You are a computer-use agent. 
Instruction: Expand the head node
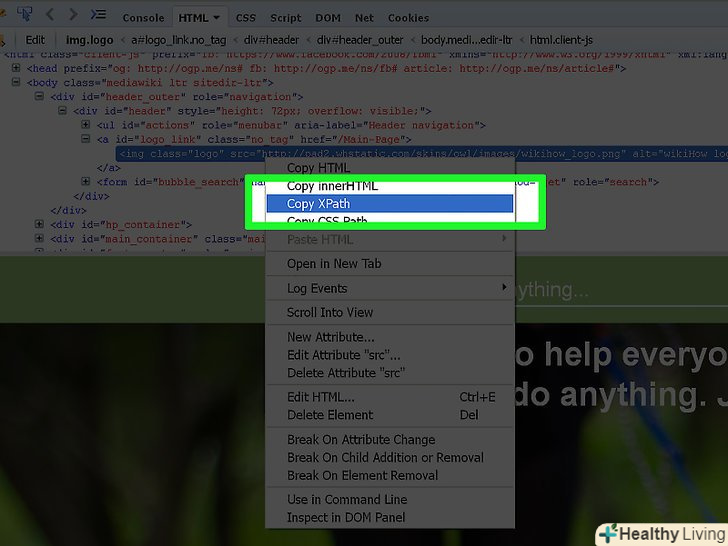[x=16, y=68]
